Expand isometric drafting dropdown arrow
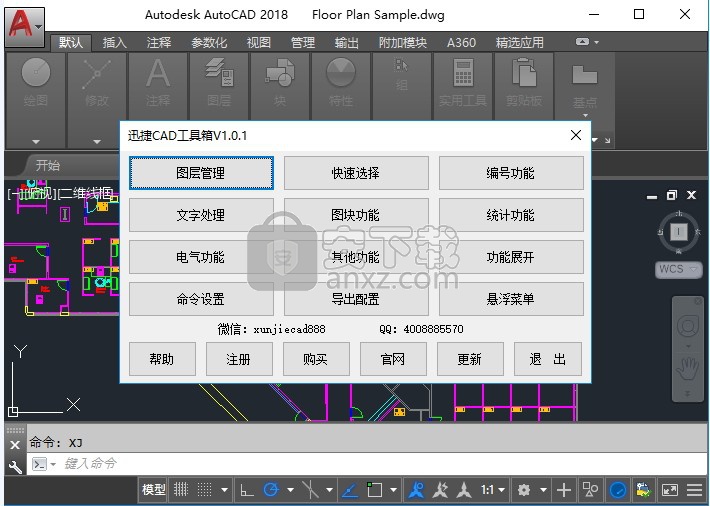710x506 pixels. pyautogui.click(x=329, y=490)
